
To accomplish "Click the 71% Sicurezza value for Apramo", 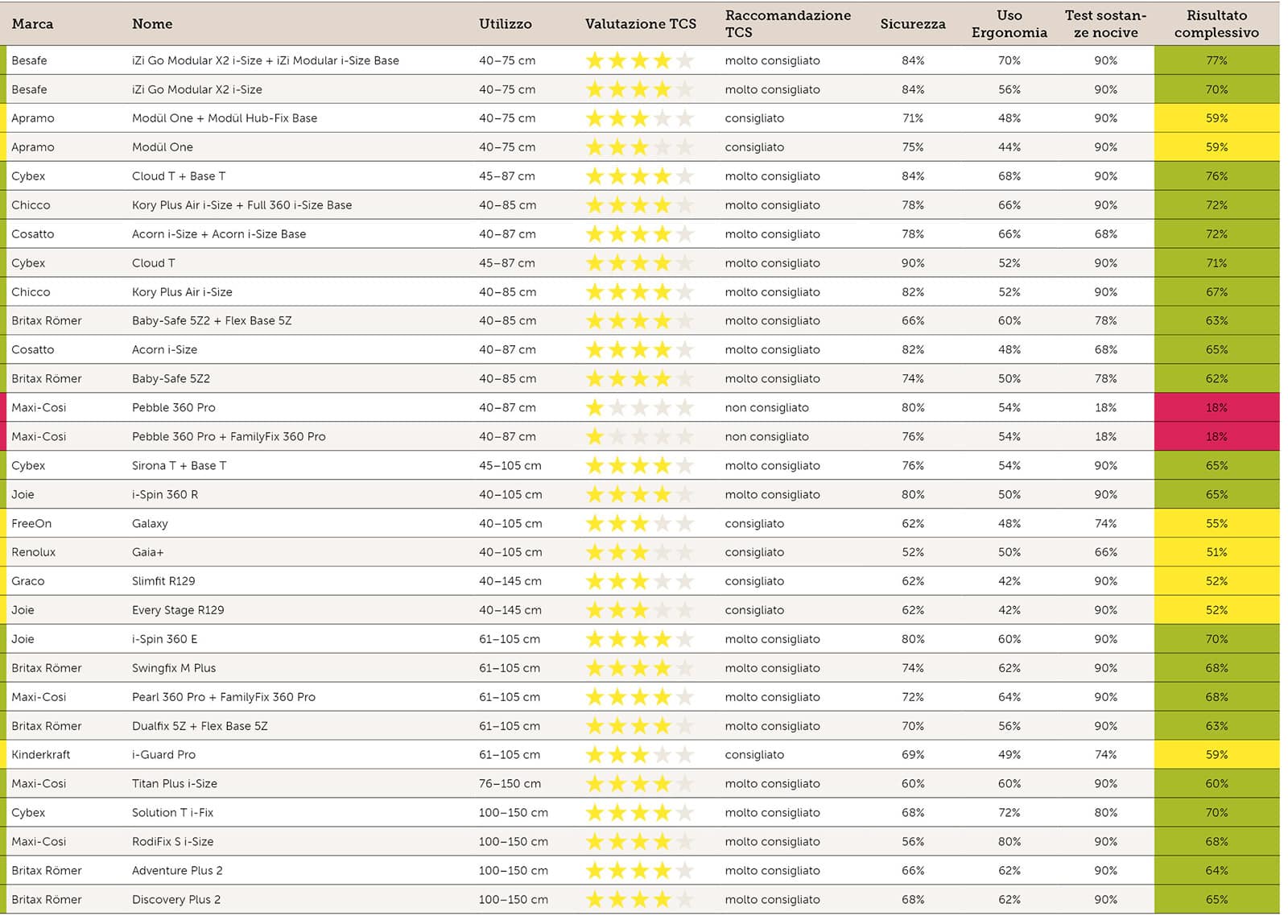I will 913,118.
